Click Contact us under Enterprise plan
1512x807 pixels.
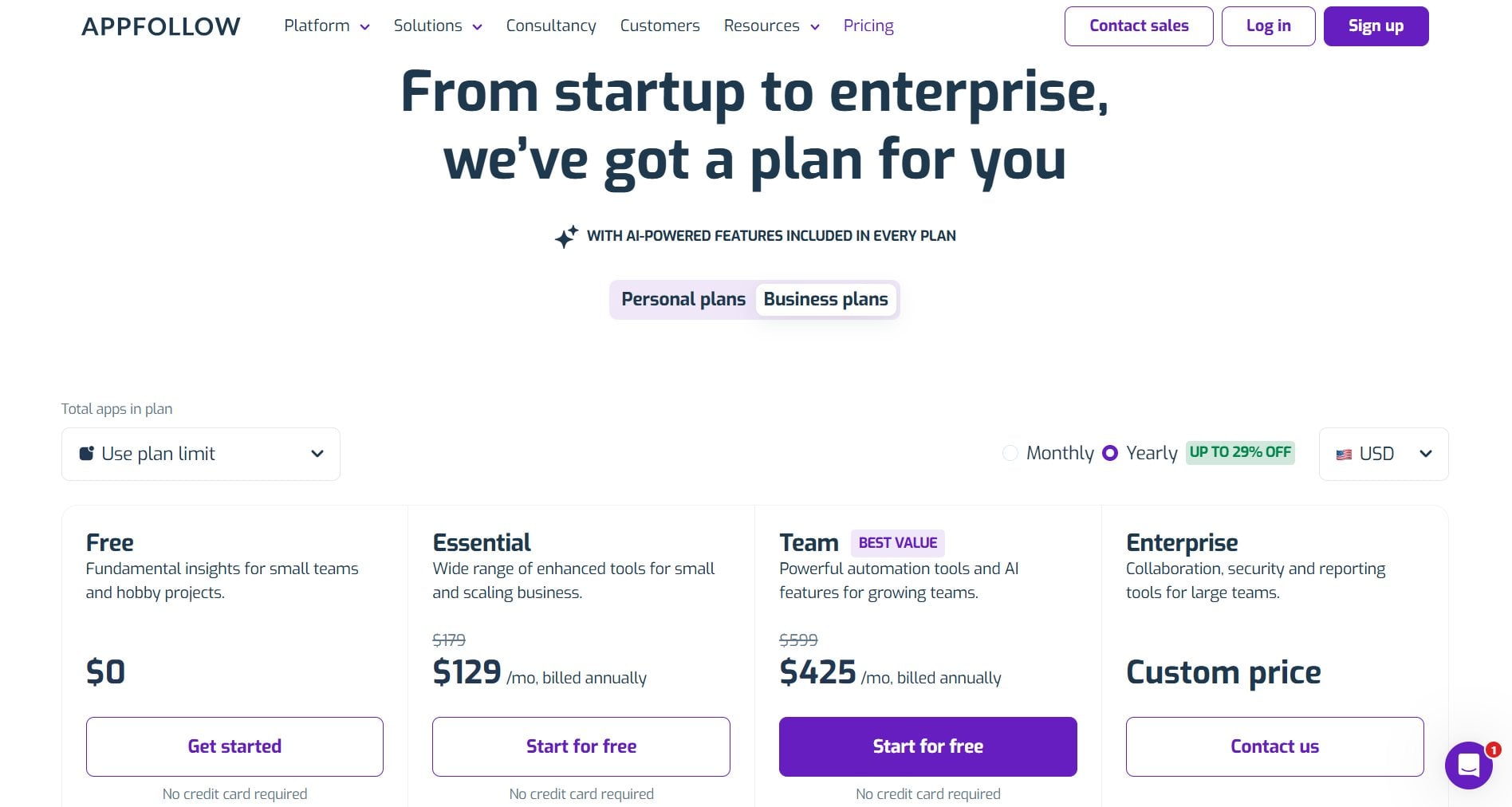coord(1274,746)
